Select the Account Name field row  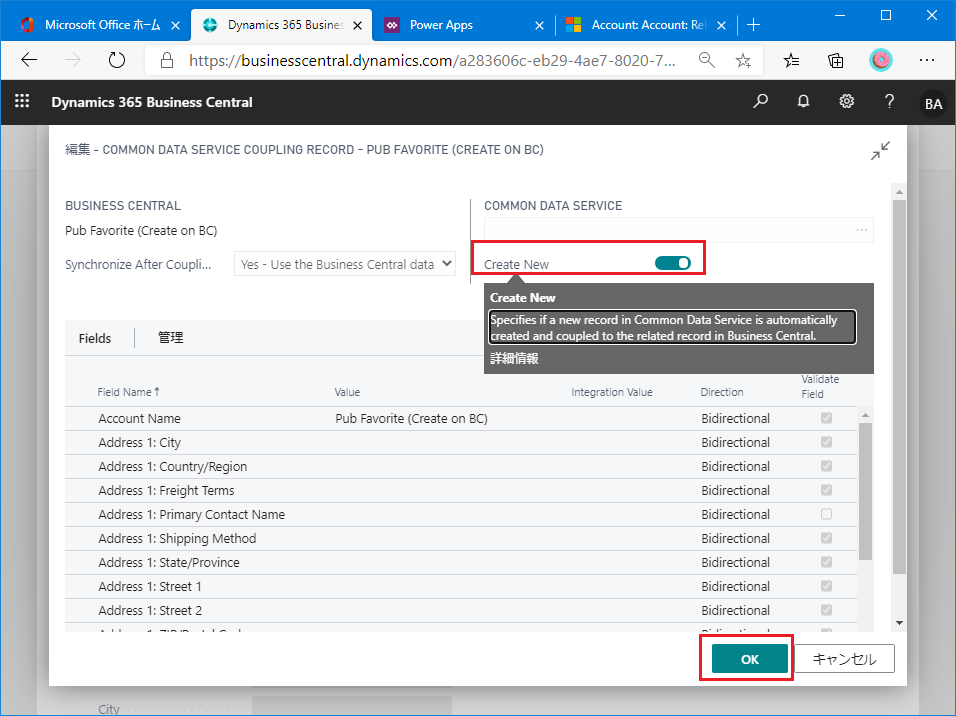[x=461, y=418]
